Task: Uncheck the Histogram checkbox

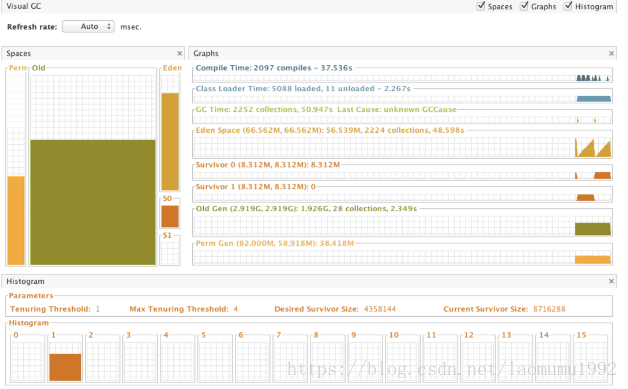Action: click(x=568, y=6)
